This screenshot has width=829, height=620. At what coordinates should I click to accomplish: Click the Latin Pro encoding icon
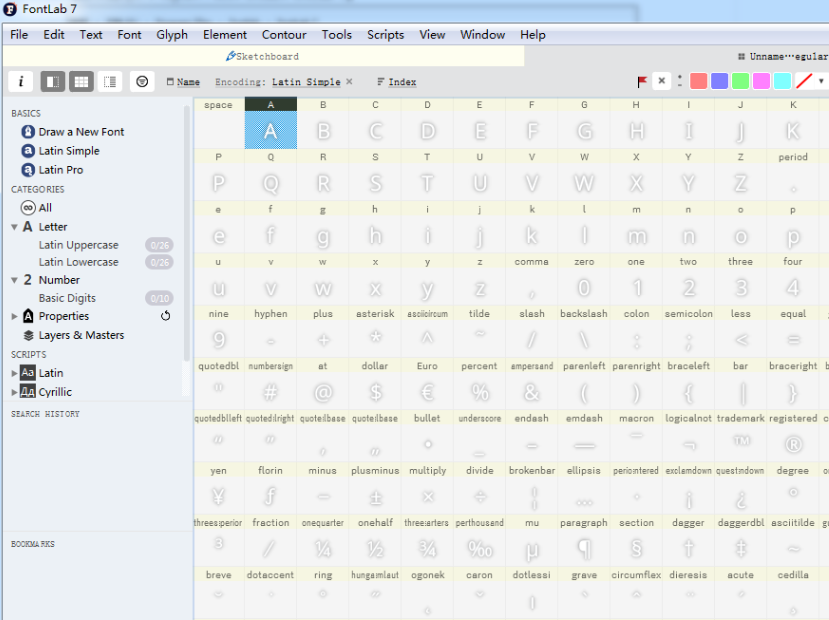(x=28, y=170)
